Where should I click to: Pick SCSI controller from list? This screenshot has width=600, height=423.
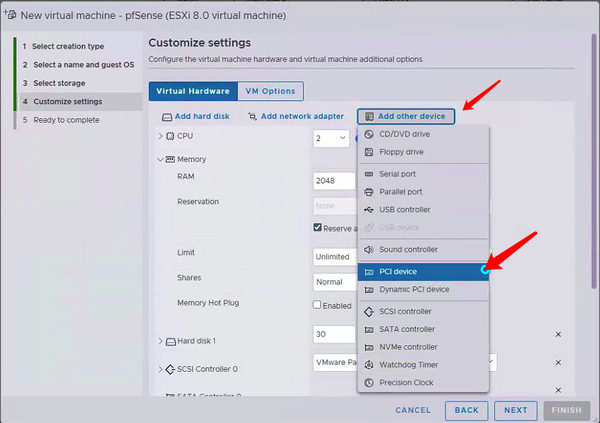406,311
